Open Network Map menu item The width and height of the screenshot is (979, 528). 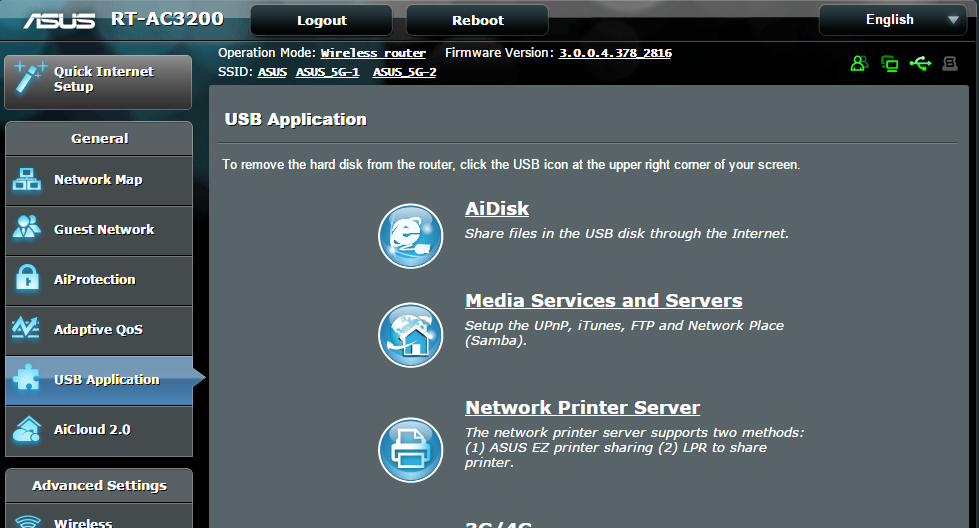(99, 180)
